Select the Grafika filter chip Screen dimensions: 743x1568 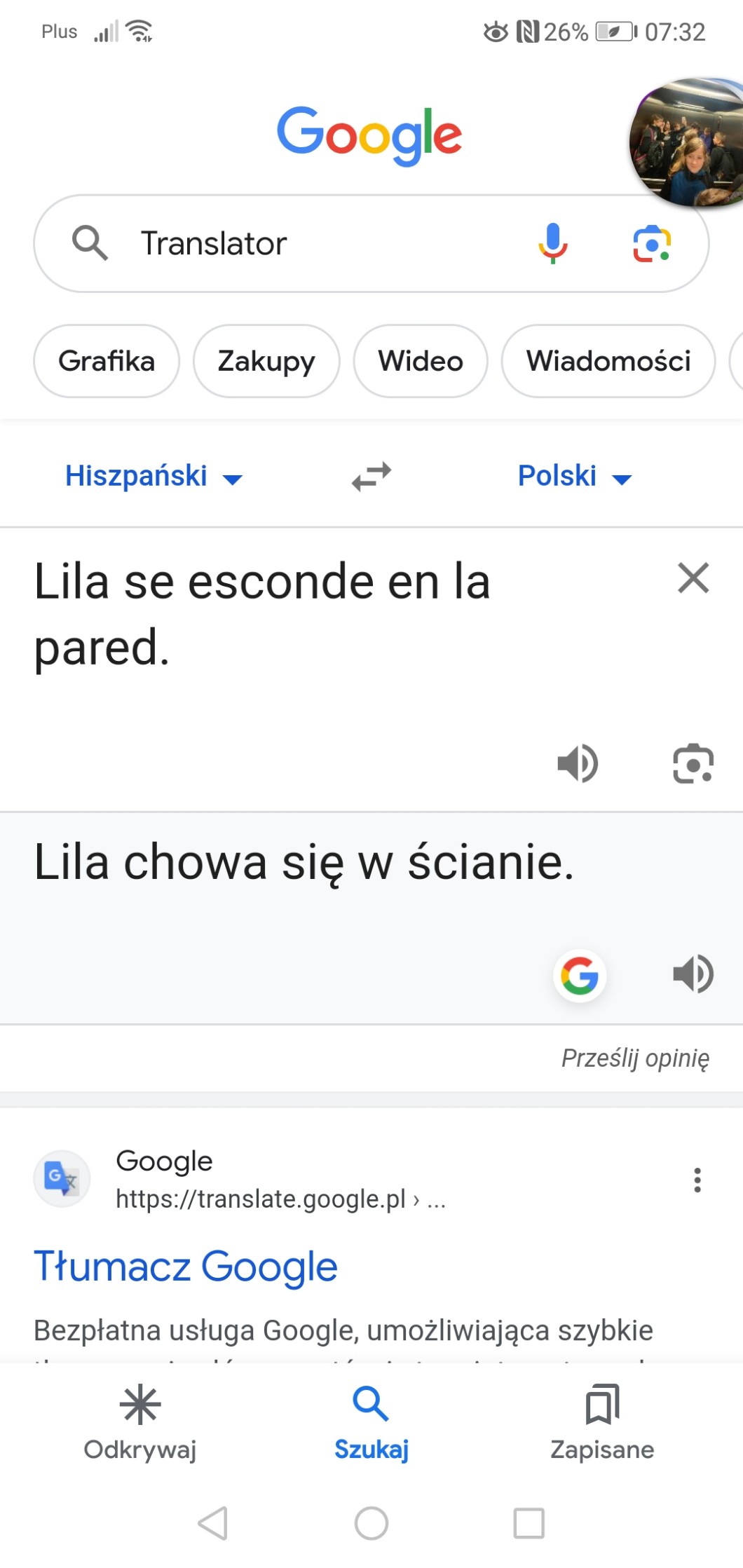[x=107, y=361]
